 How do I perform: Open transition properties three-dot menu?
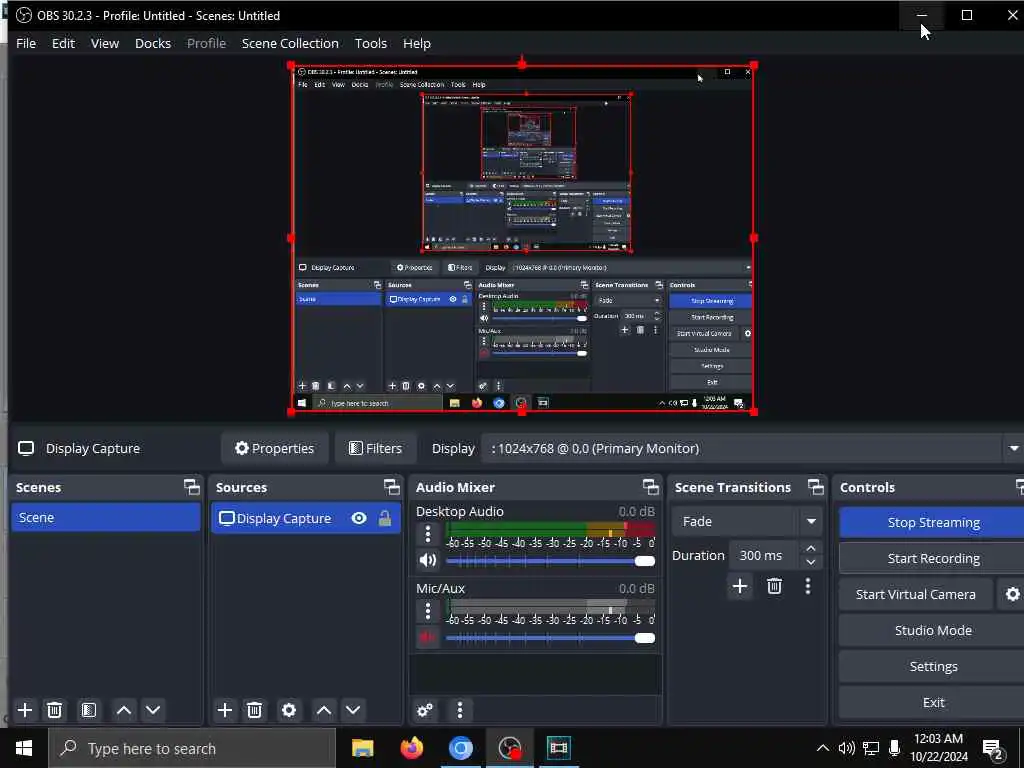click(808, 586)
